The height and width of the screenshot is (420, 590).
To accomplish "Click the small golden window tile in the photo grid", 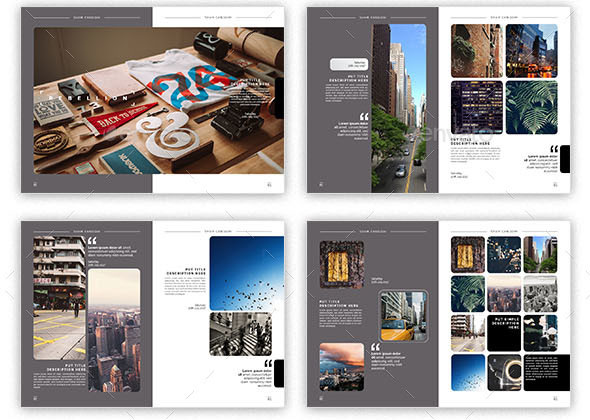I will 468,254.
